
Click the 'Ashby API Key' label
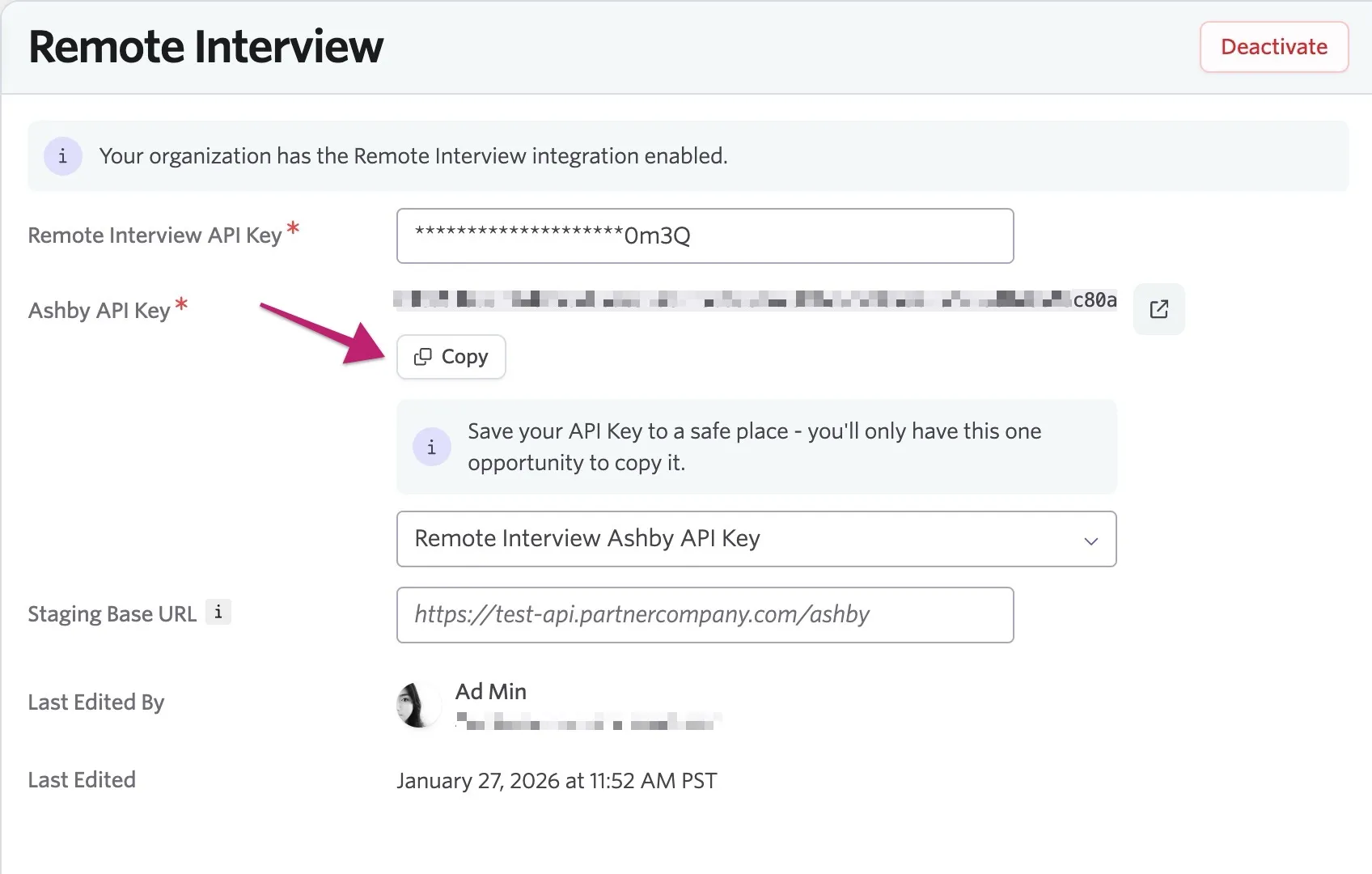(100, 311)
